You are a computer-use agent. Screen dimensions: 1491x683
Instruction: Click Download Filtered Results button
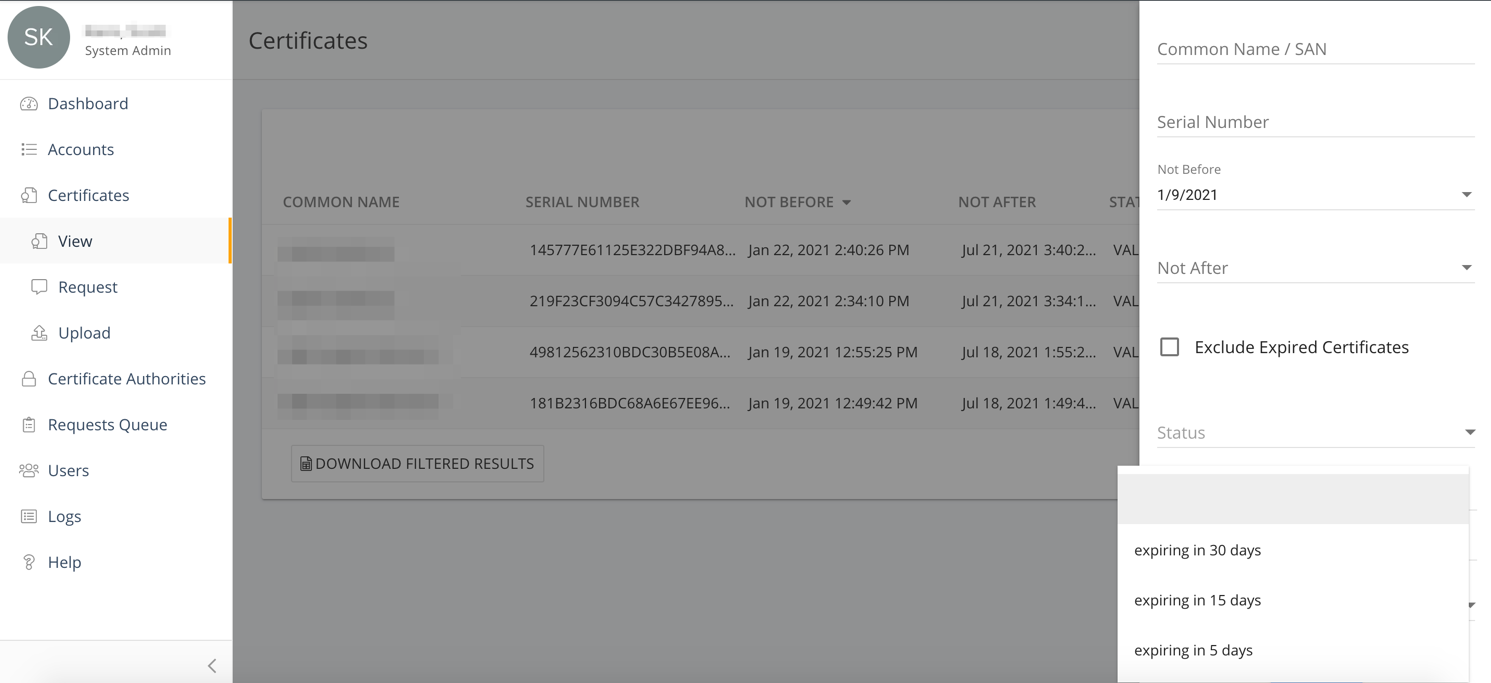point(417,464)
